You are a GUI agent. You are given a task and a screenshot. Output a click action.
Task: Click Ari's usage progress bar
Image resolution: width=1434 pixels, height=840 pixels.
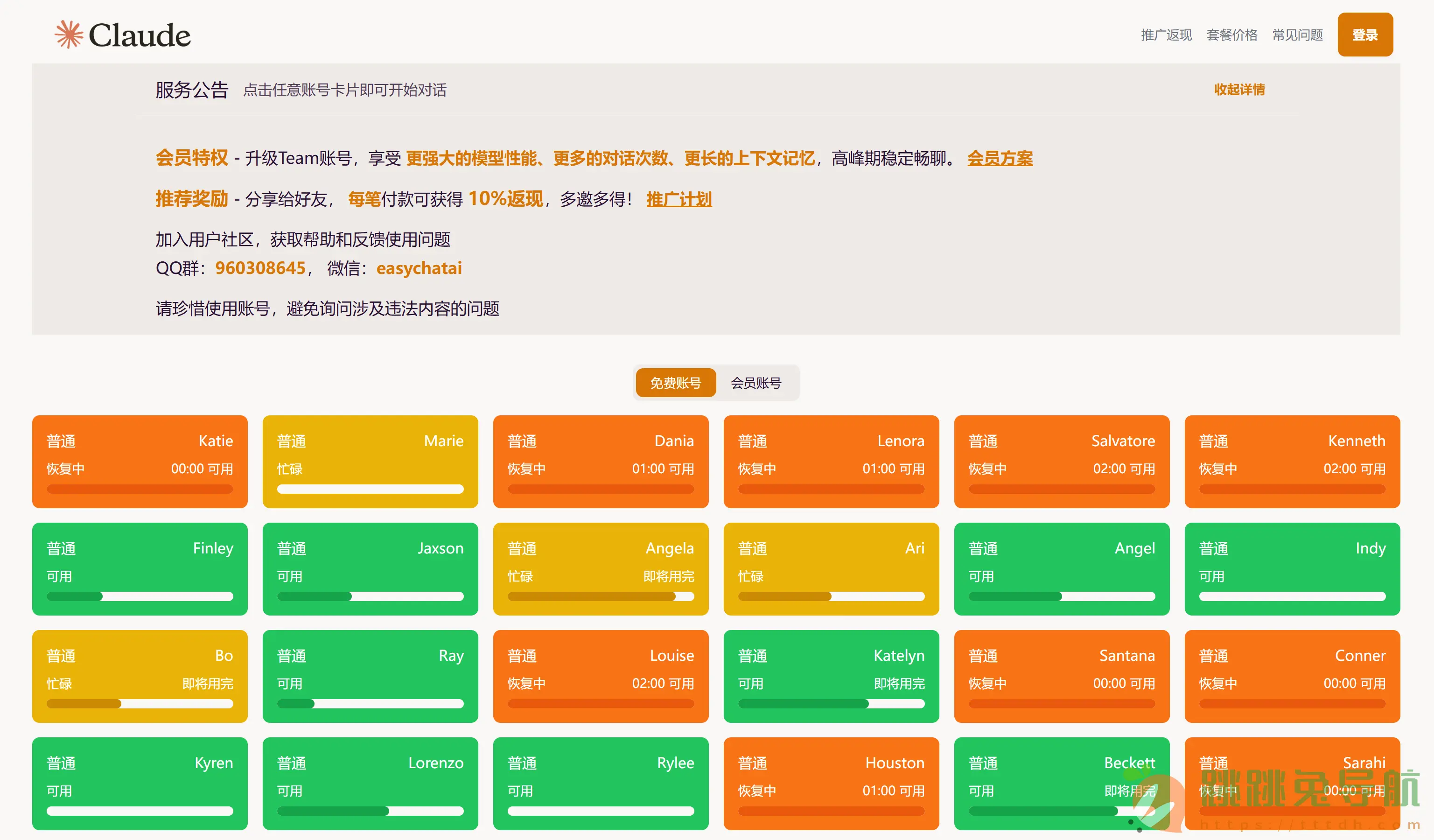click(832, 597)
